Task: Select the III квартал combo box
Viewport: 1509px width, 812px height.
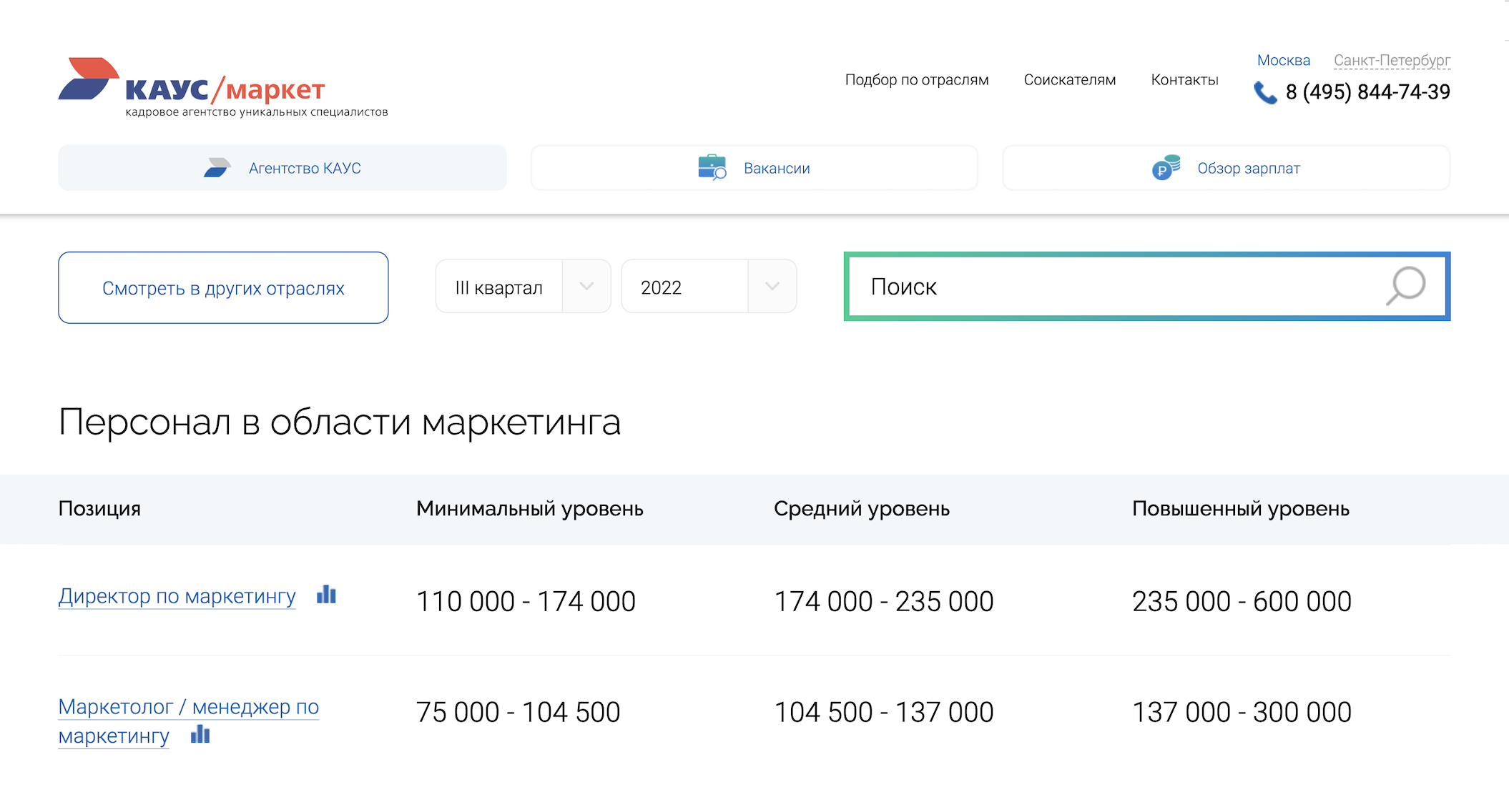Action: (524, 286)
